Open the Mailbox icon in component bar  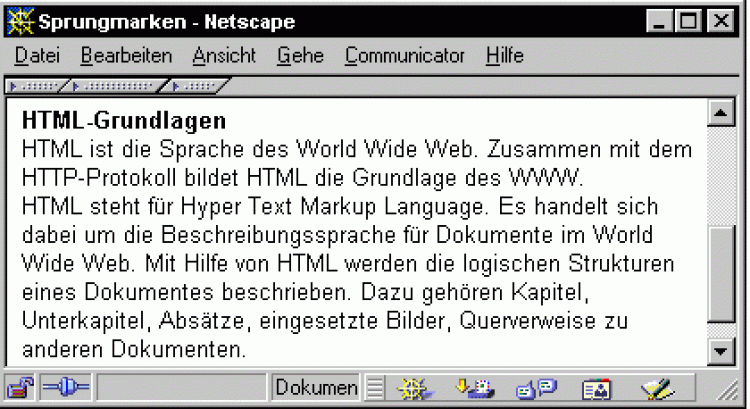pos(472,387)
